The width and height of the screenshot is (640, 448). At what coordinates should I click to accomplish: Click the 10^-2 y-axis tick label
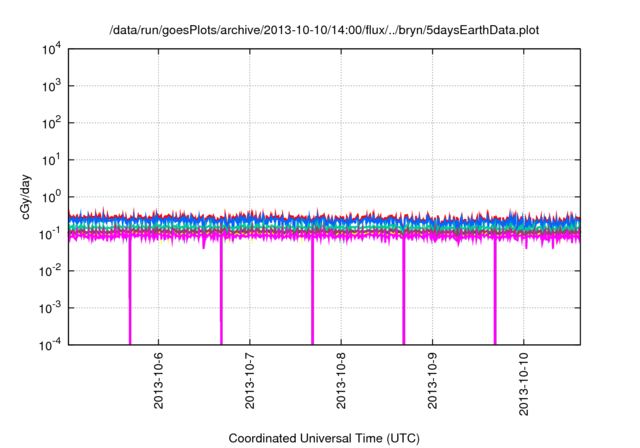51,271
